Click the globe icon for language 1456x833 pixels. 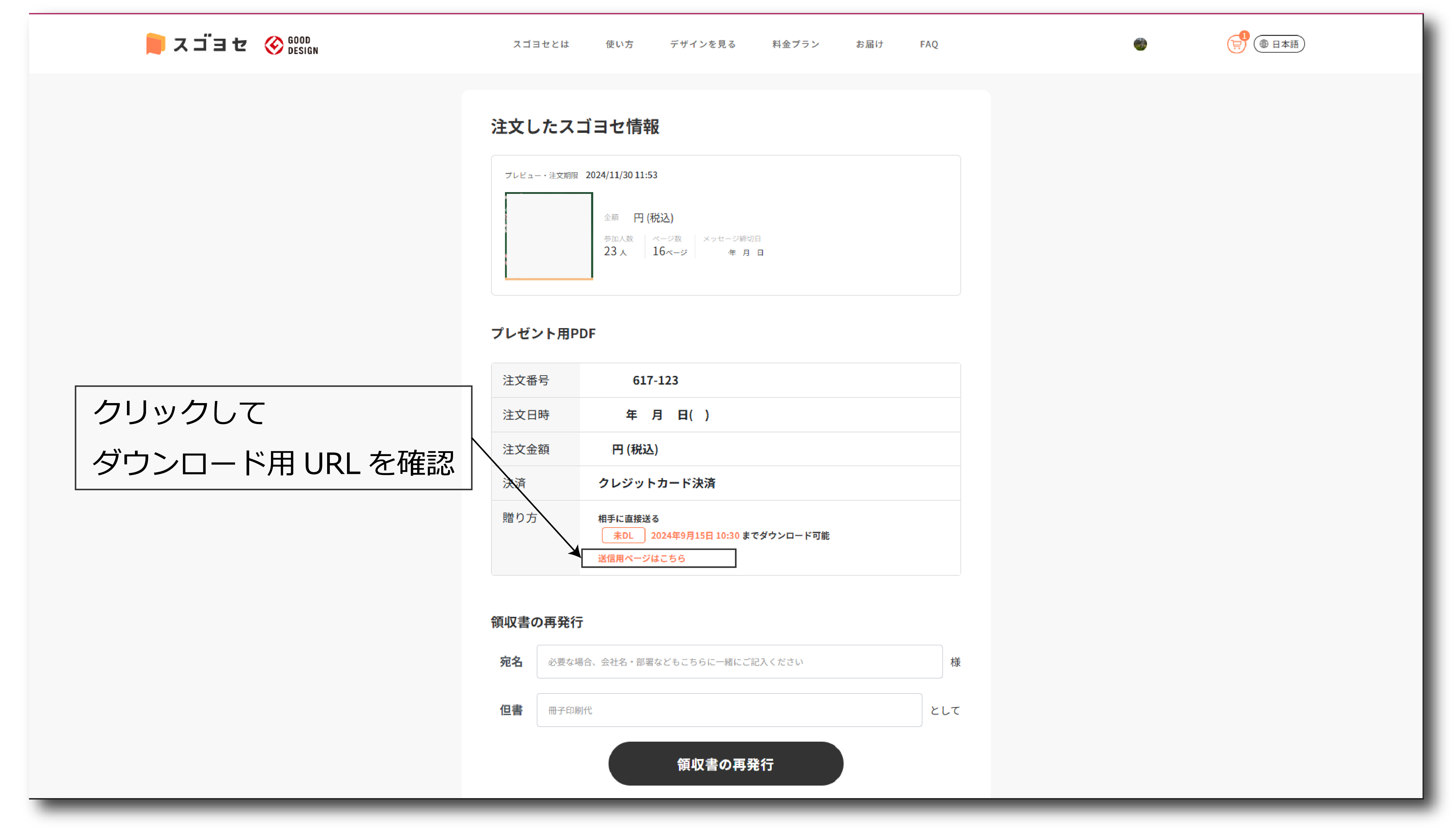[x=1264, y=44]
